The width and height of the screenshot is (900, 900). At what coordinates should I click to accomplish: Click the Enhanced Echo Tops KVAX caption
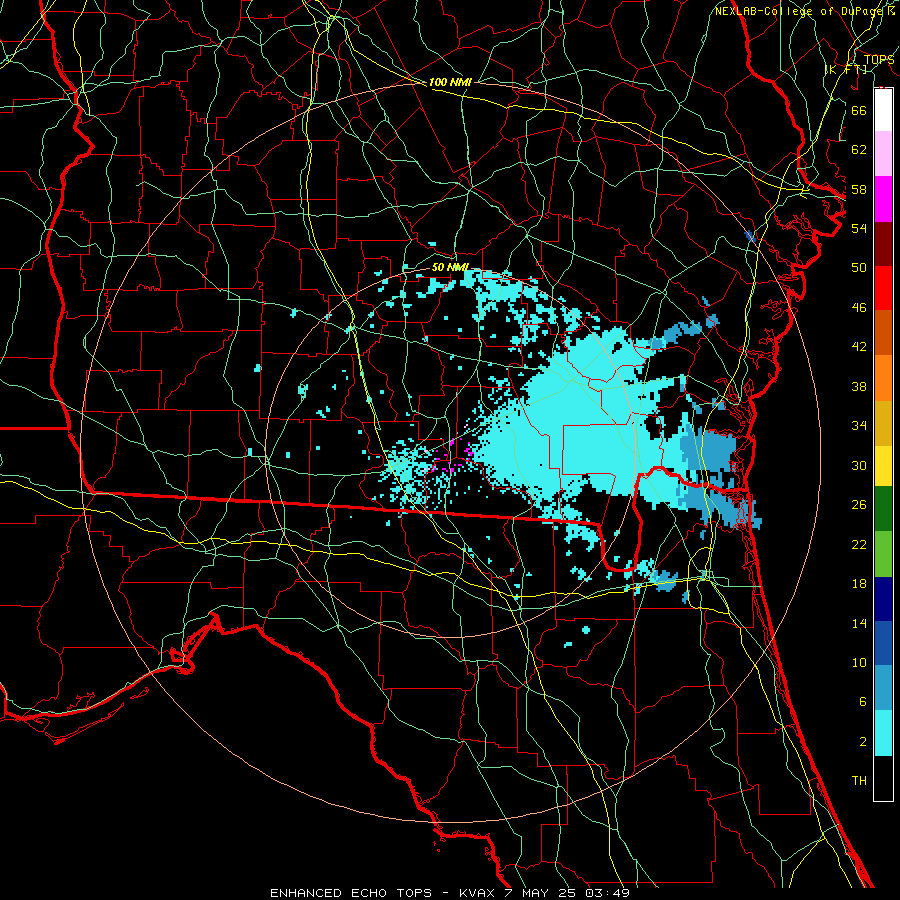click(x=450, y=893)
